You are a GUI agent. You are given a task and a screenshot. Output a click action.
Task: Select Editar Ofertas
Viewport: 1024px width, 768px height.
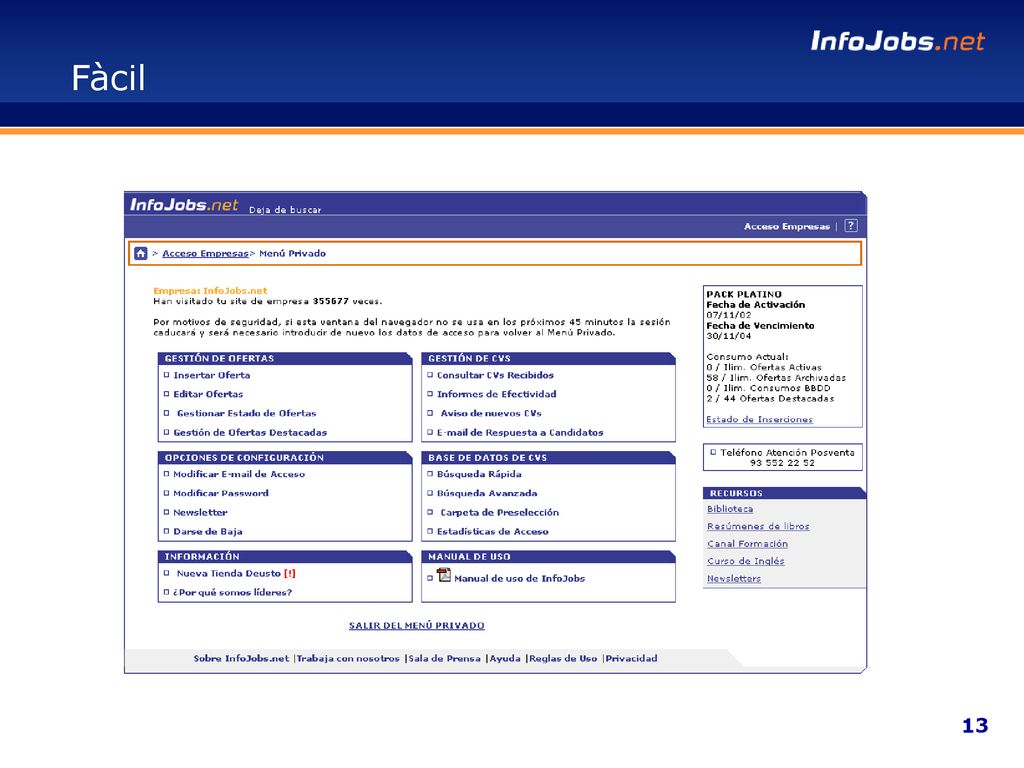[x=208, y=394]
